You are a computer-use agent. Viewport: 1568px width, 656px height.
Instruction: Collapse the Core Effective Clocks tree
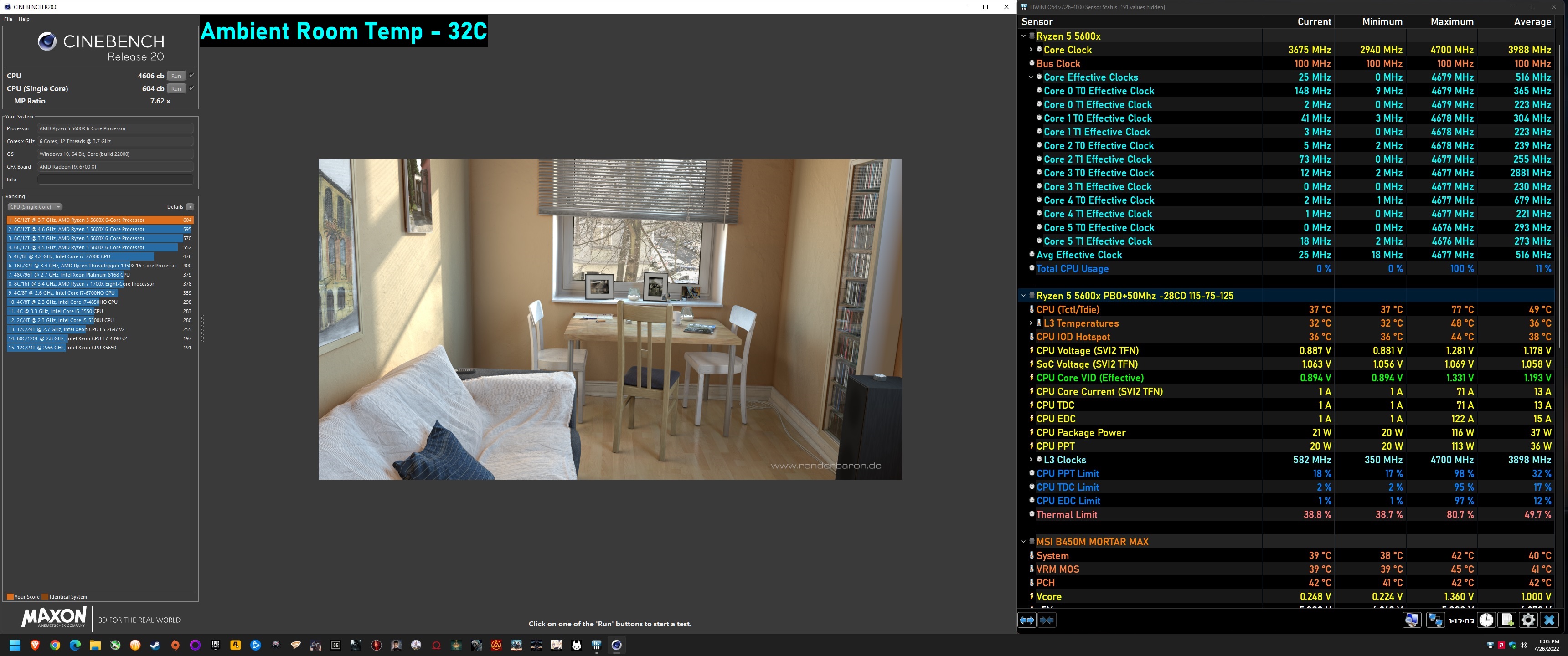[x=1031, y=77]
